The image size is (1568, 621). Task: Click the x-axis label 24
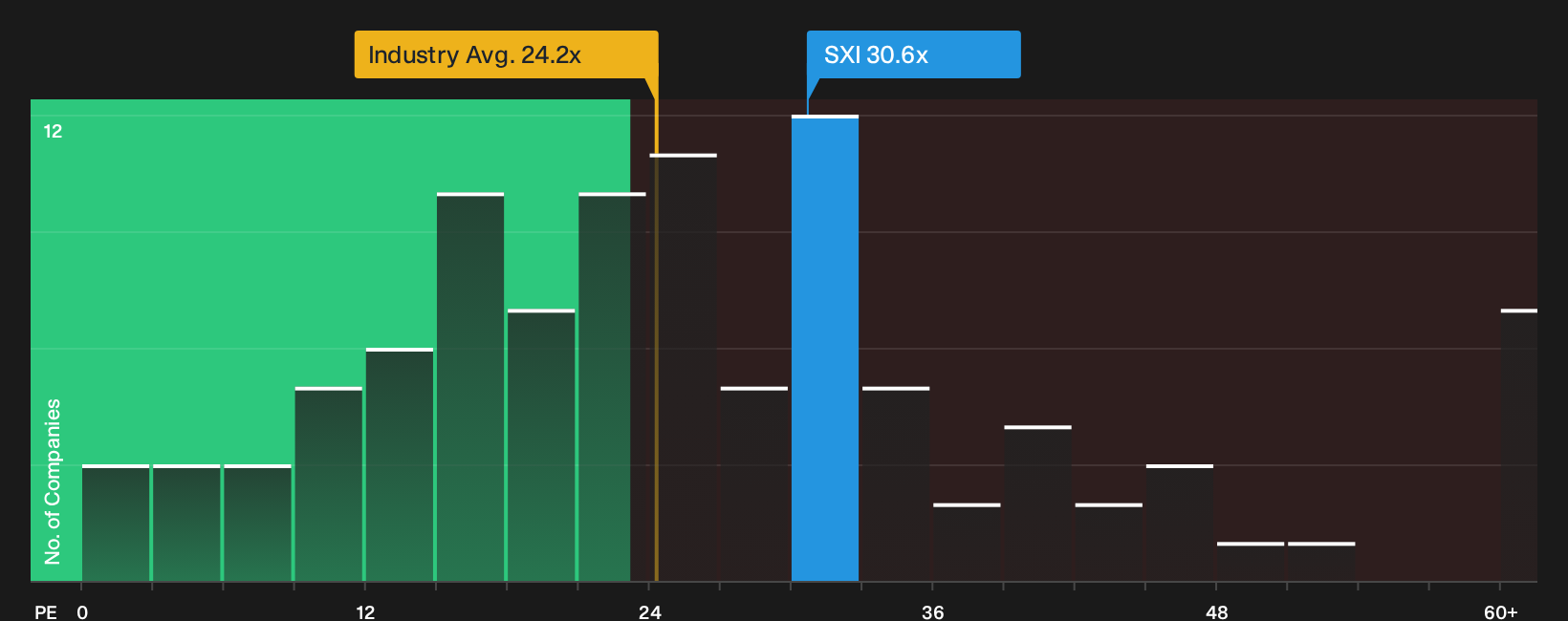click(x=650, y=611)
